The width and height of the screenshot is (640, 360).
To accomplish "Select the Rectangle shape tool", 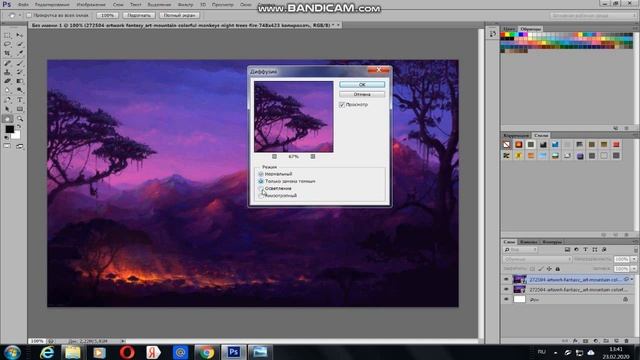I will [x=20, y=109].
